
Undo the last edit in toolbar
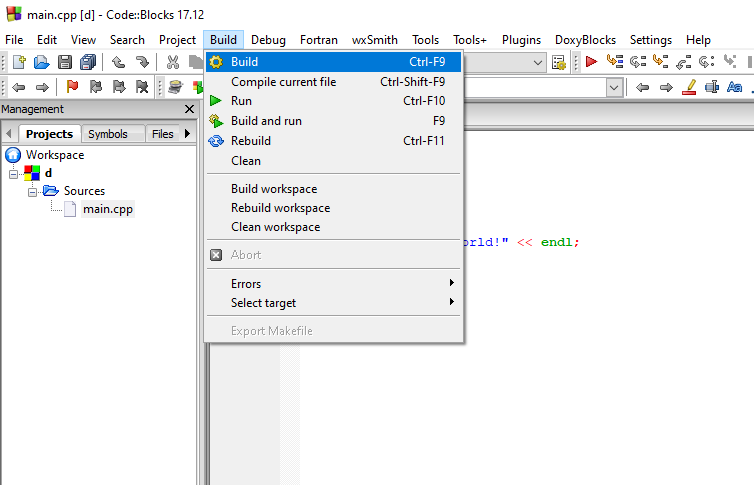(x=118, y=62)
